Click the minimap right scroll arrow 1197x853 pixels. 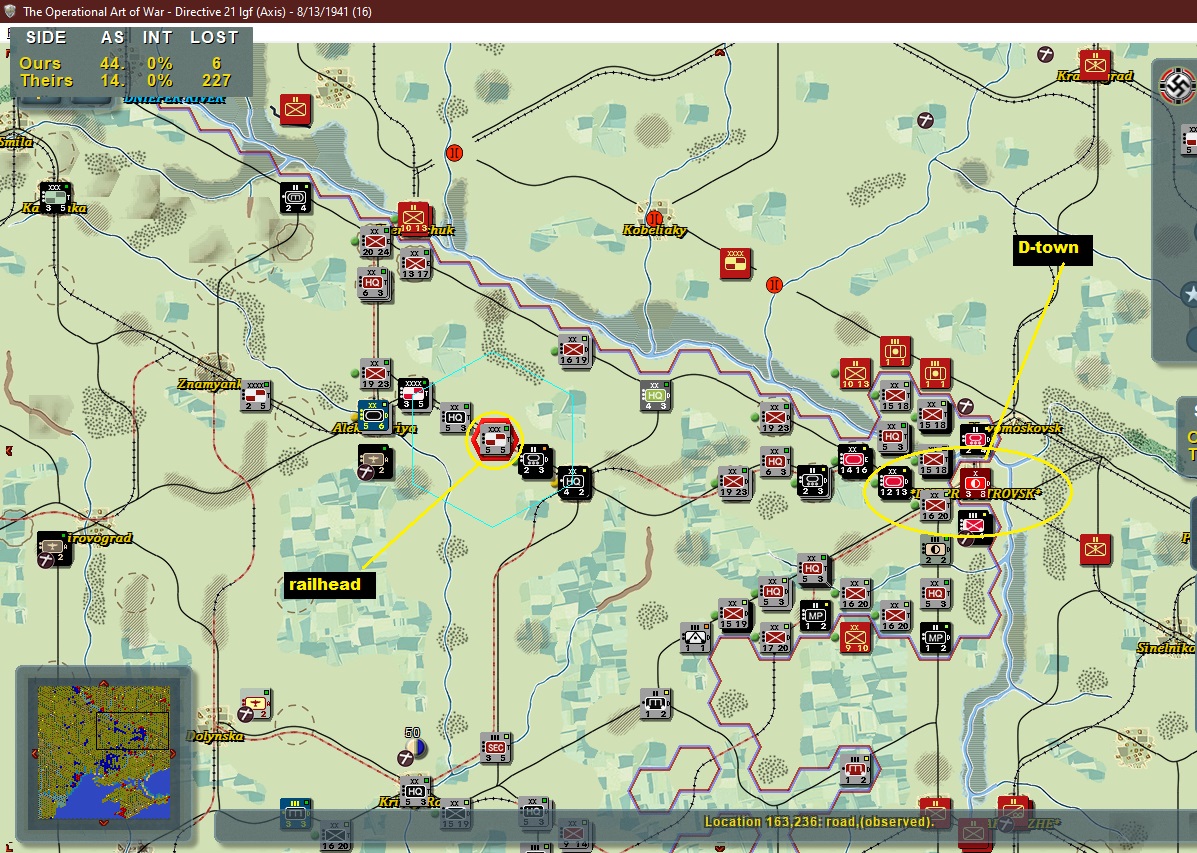point(173,754)
